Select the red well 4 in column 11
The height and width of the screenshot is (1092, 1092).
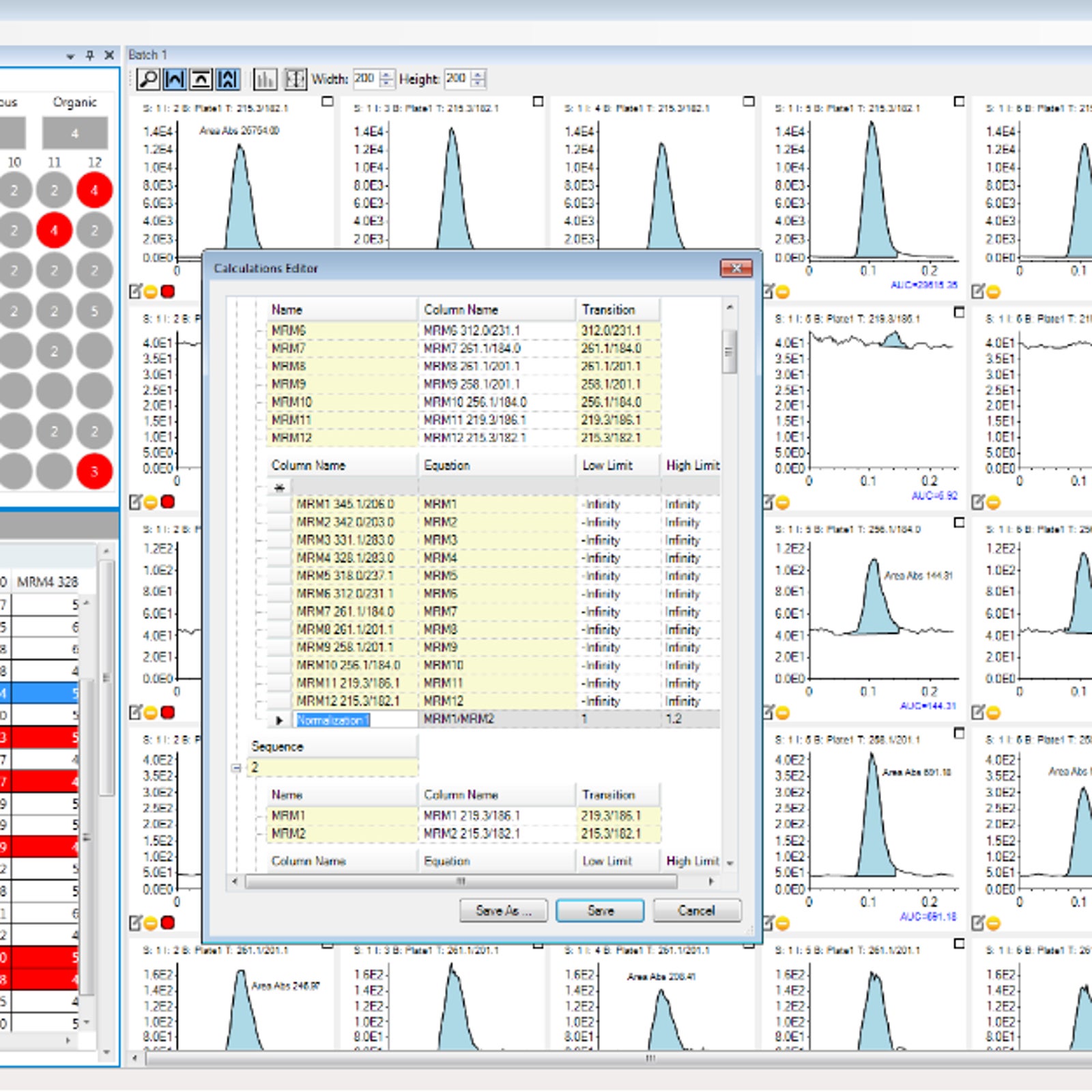(x=55, y=230)
